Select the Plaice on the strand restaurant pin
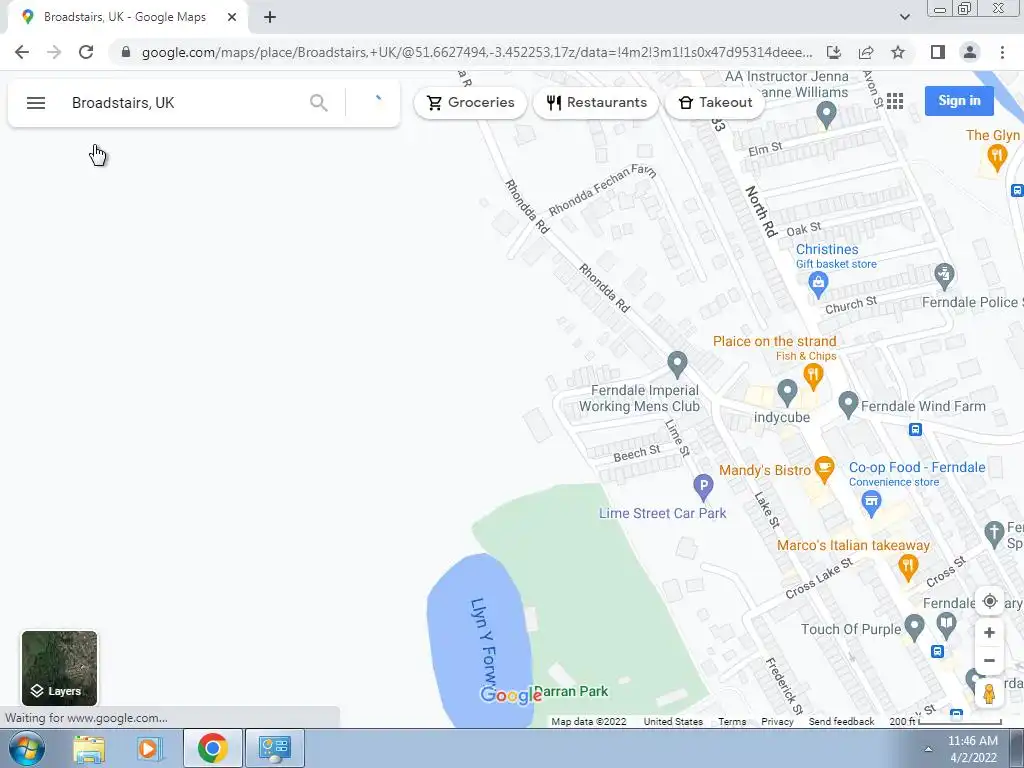Image resolution: width=1024 pixels, height=768 pixels. (x=813, y=375)
